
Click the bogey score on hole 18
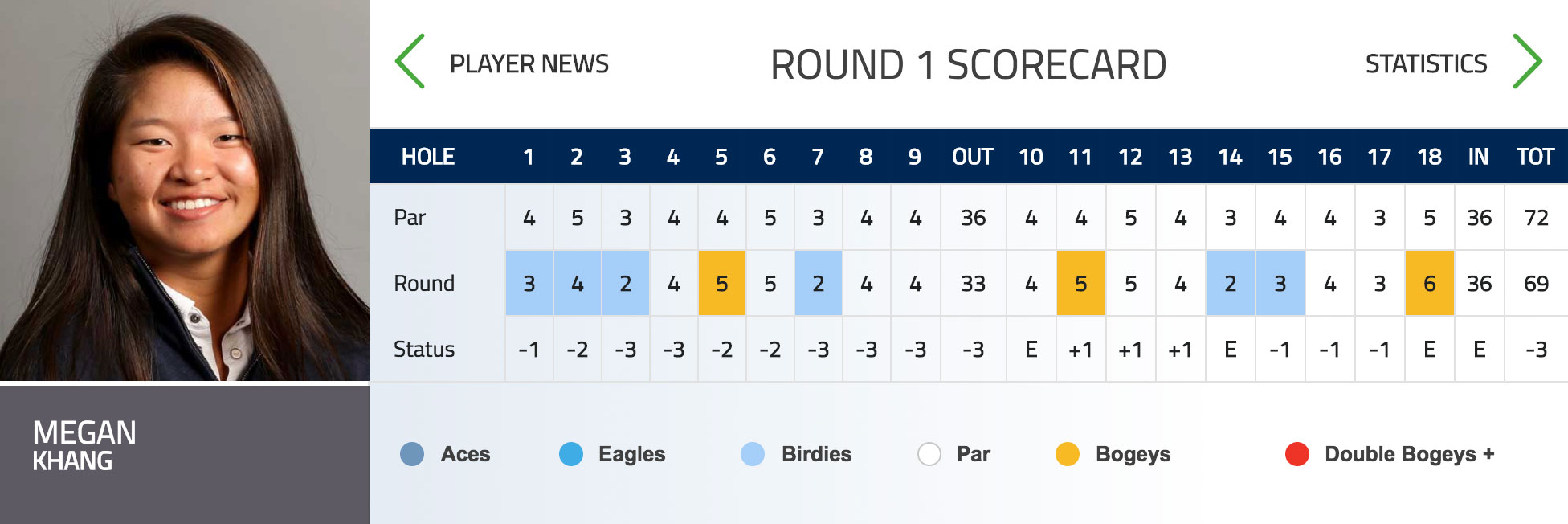1429,283
